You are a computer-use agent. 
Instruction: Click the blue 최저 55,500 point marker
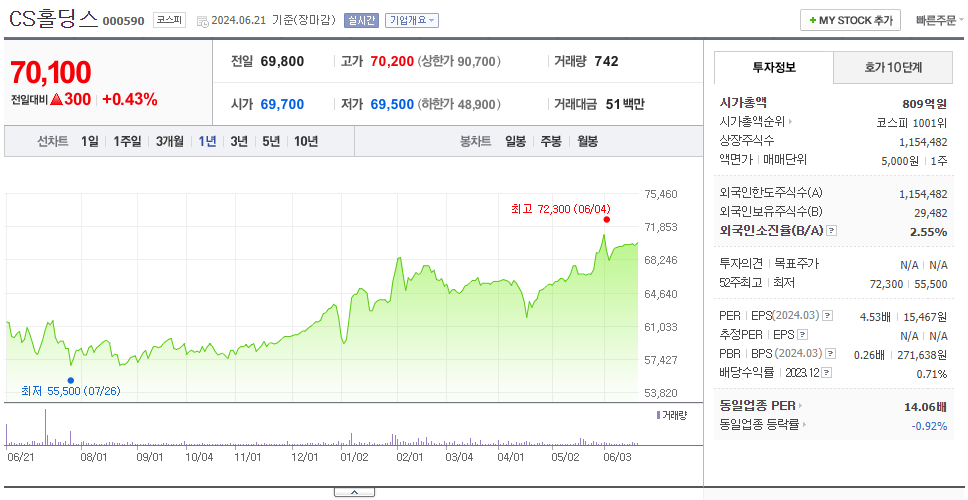point(70,380)
